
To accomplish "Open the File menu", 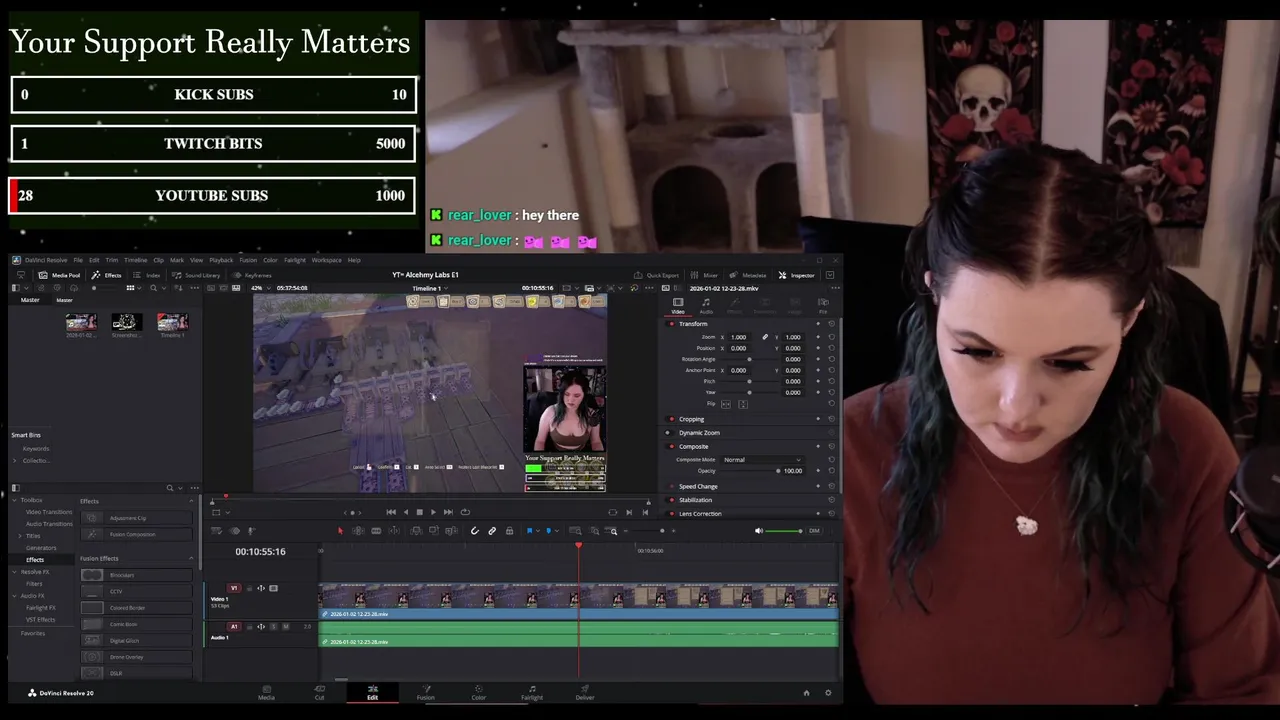I will pos(78,260).
